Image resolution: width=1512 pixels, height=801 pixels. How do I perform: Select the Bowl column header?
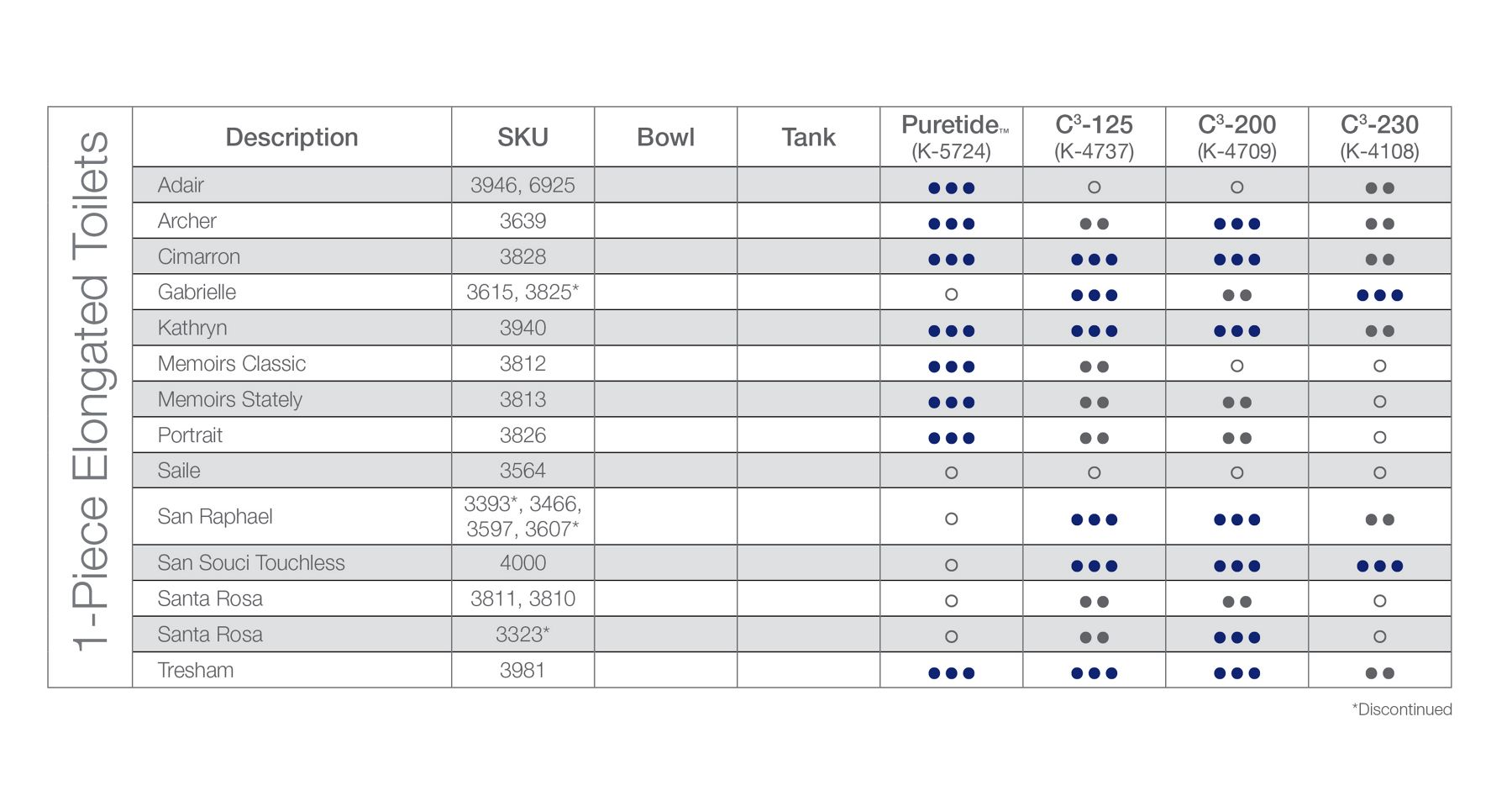pyautogui.click(x=665, y=137)
